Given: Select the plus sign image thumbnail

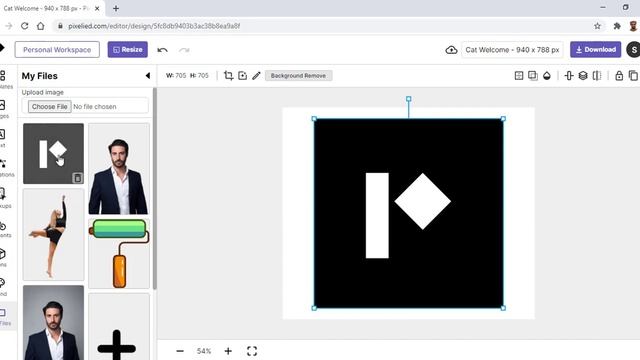Looking at the screenshot, I should click(x=119, y=327).
